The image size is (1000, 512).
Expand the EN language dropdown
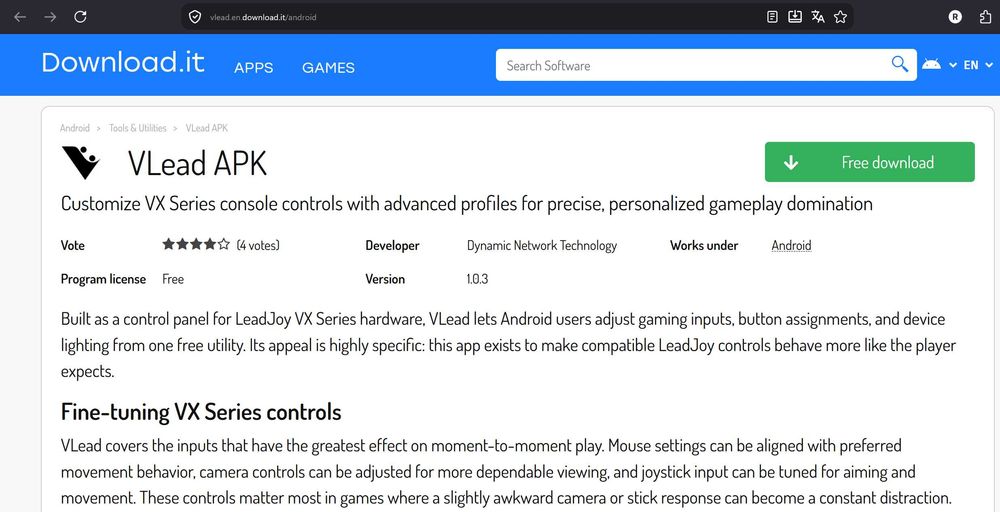pyautogui.click(x=978, y=65)
